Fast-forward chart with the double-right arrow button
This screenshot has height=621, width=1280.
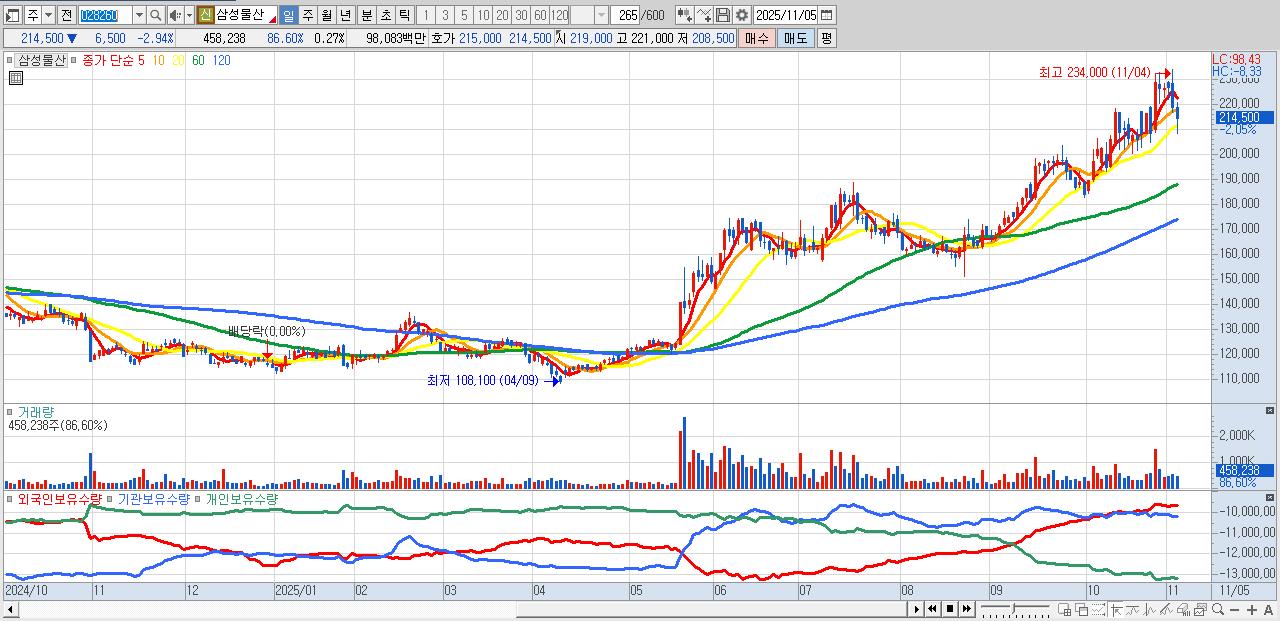tap(967, 609)
